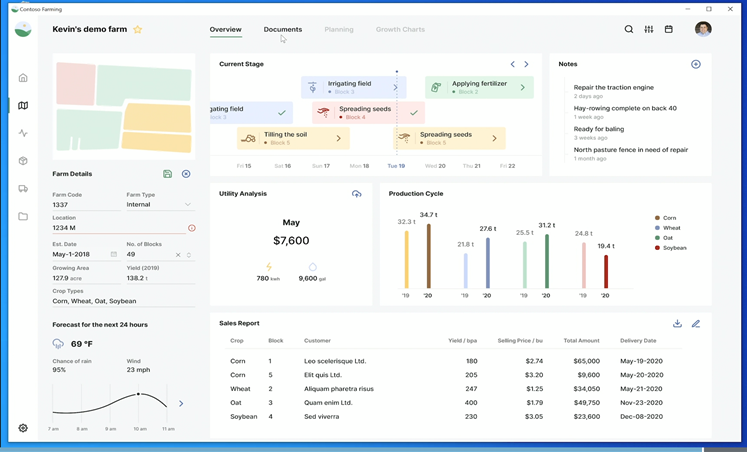Viewport: 747px width, 452px height.
Task: Open the filter sliders settings icon
Action: click(x=649, y=29)
